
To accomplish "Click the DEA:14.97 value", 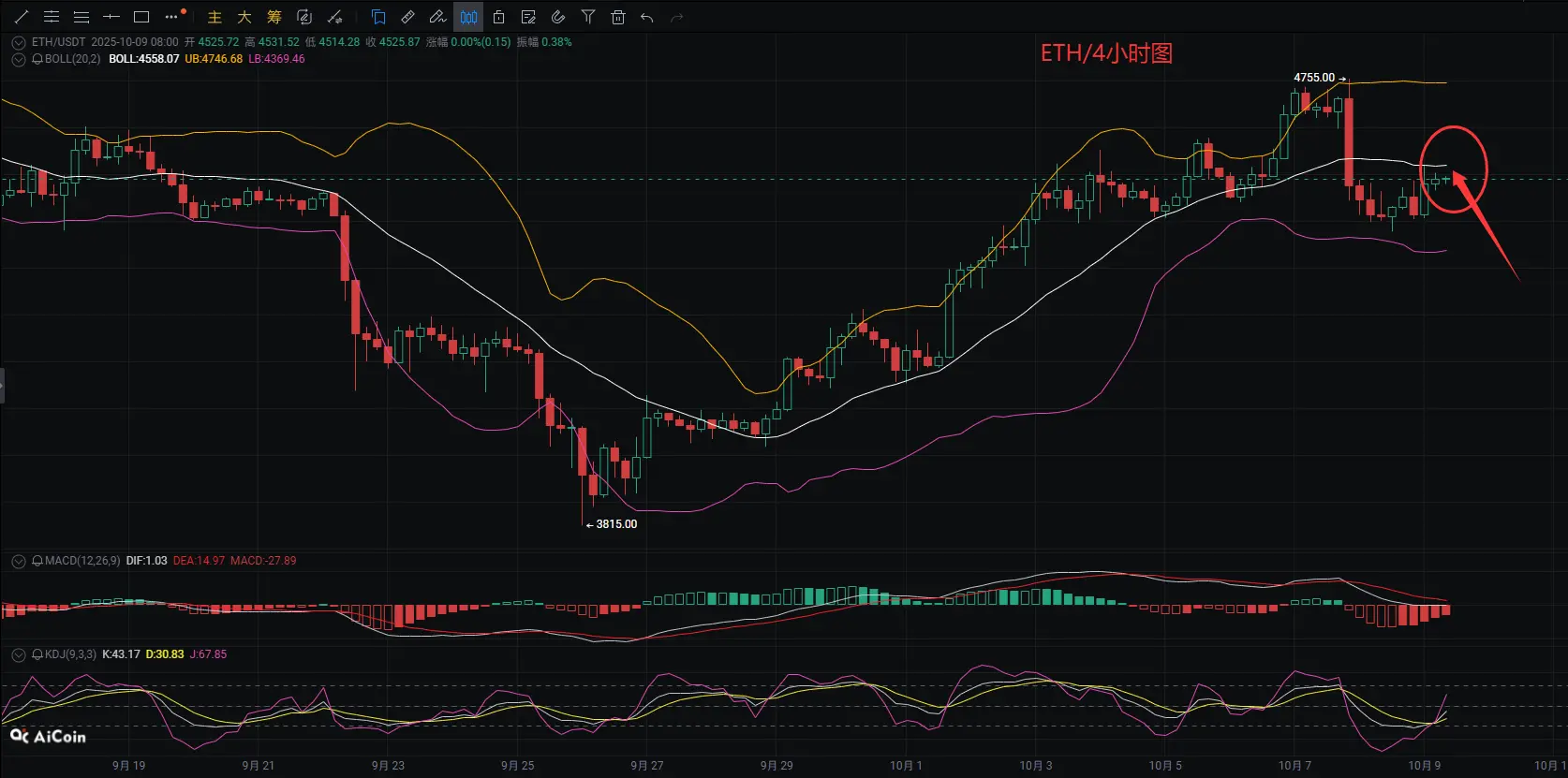I will pos(199,561).
